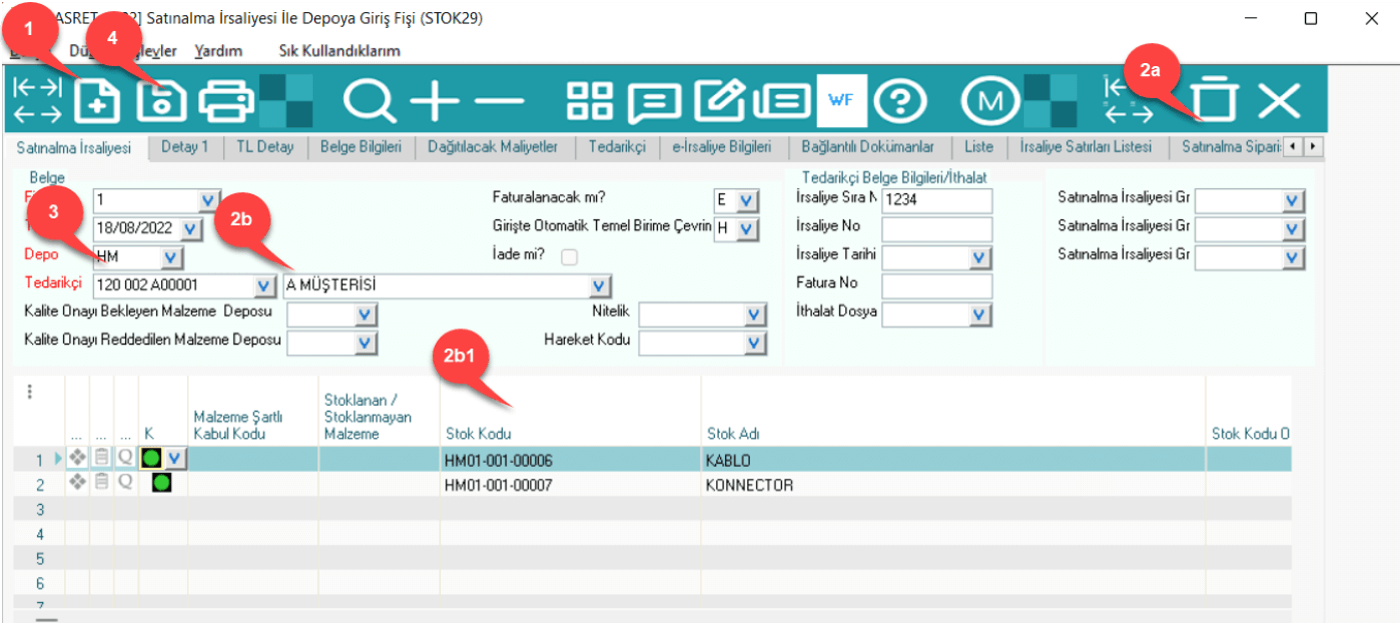The height and width of the screenshot is (623, 1400).
Task: Open the Dağıtılacak Maliyetler tab
Action: (493, 147)
